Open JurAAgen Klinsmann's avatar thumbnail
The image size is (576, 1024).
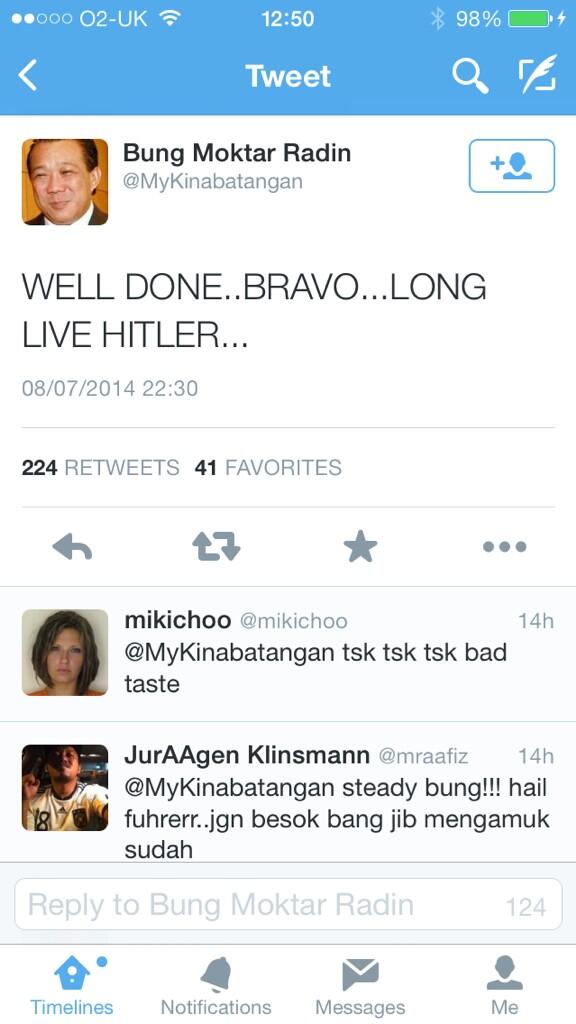point(65,788)
